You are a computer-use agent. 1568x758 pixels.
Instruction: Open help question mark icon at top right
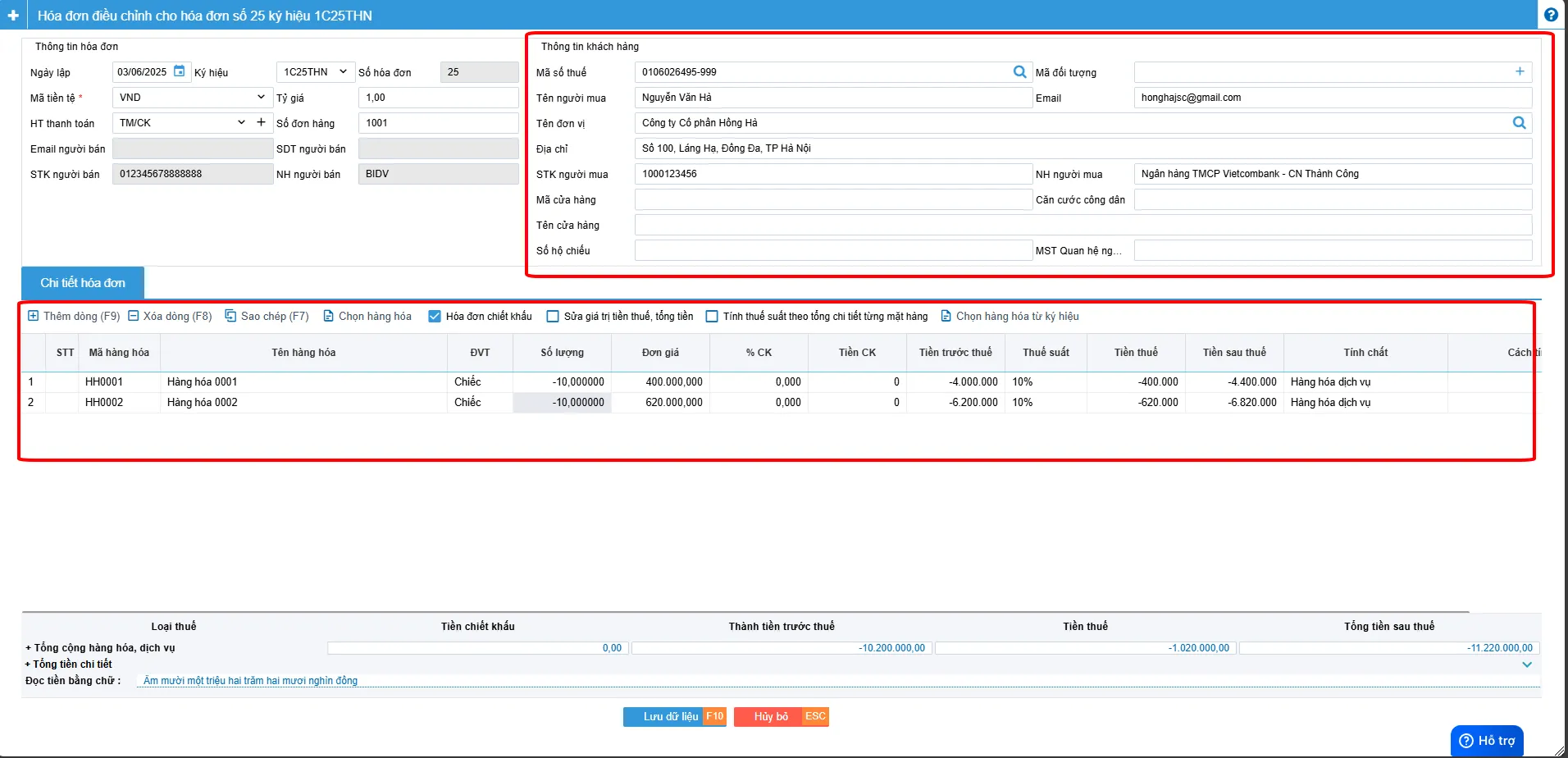click(x=1551, y=15)
